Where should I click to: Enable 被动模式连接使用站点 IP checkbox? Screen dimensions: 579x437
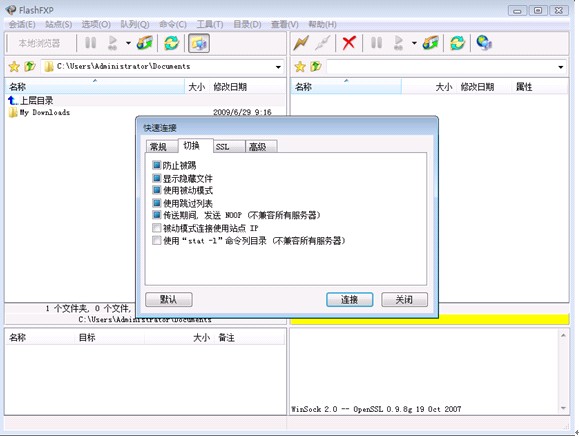(157, 228)
